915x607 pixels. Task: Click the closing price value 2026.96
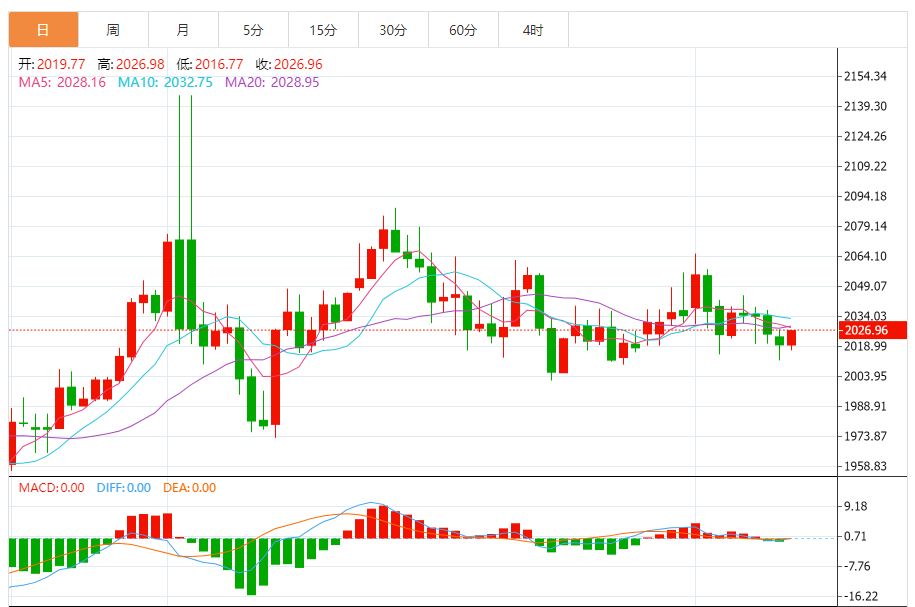(x=298, y=64)
